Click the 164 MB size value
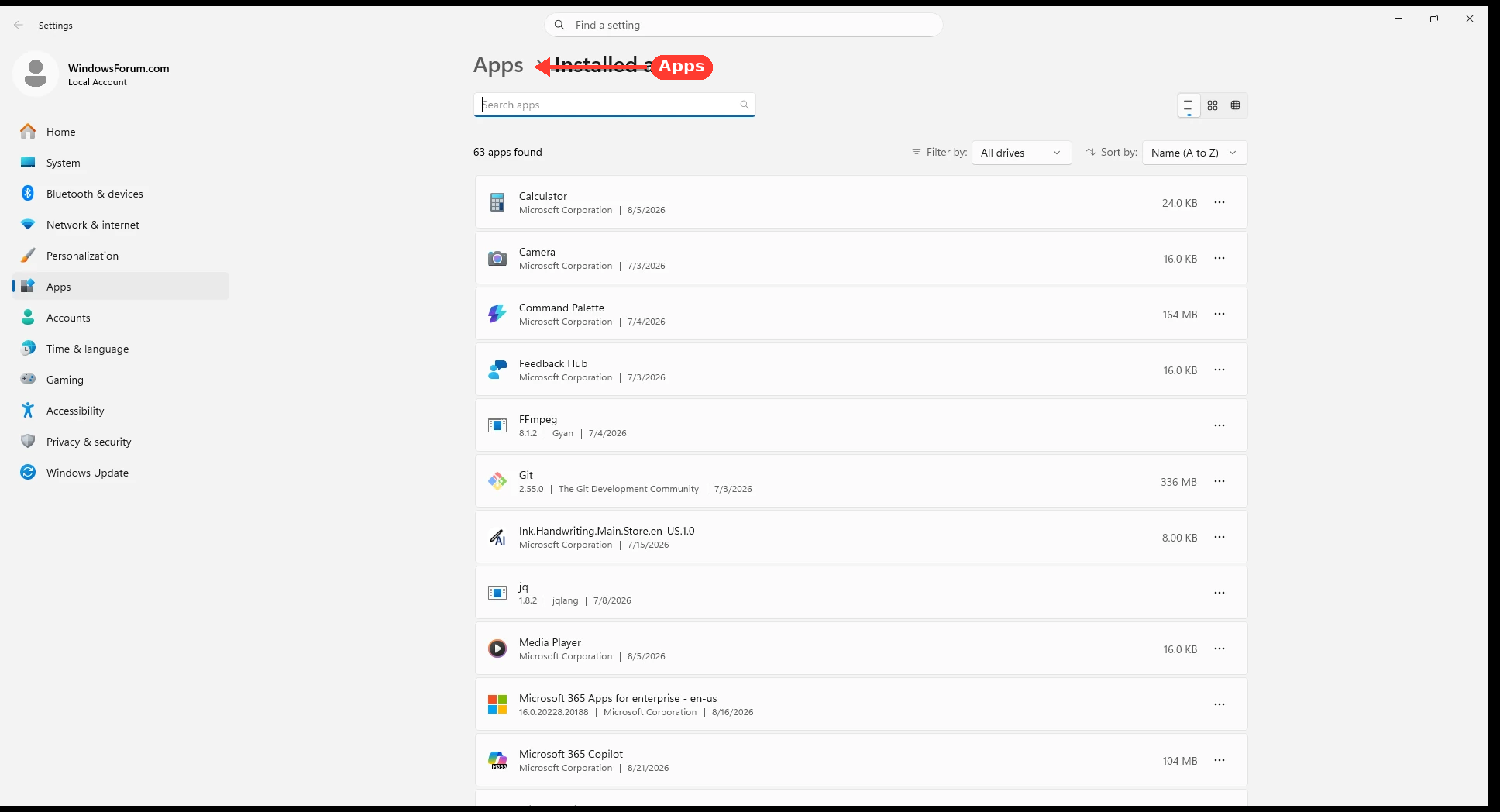The height and width of the screenshot is (812, 1500). [1180, 315]
